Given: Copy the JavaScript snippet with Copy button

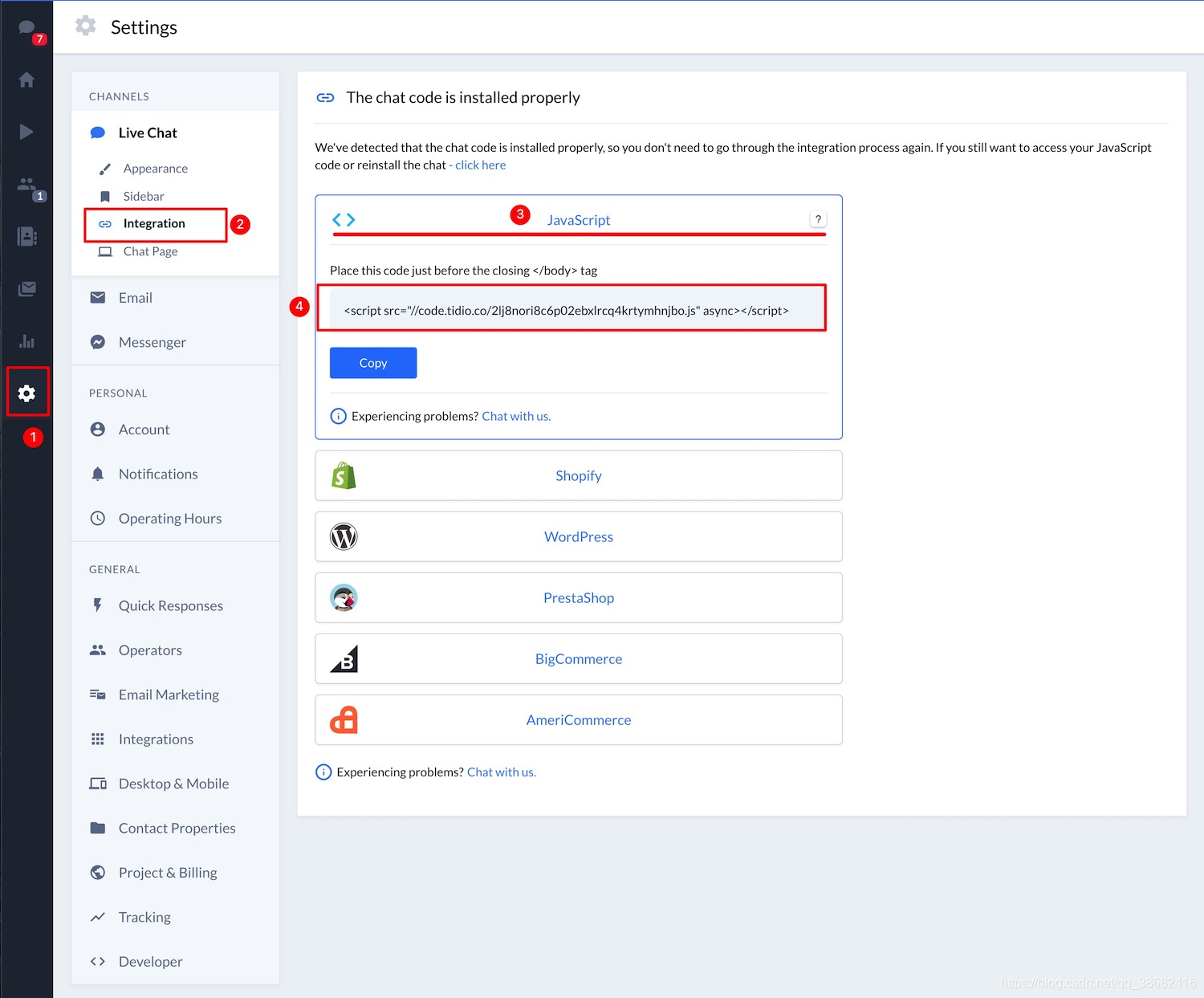Looking at the screenshot, I should 373,363.
